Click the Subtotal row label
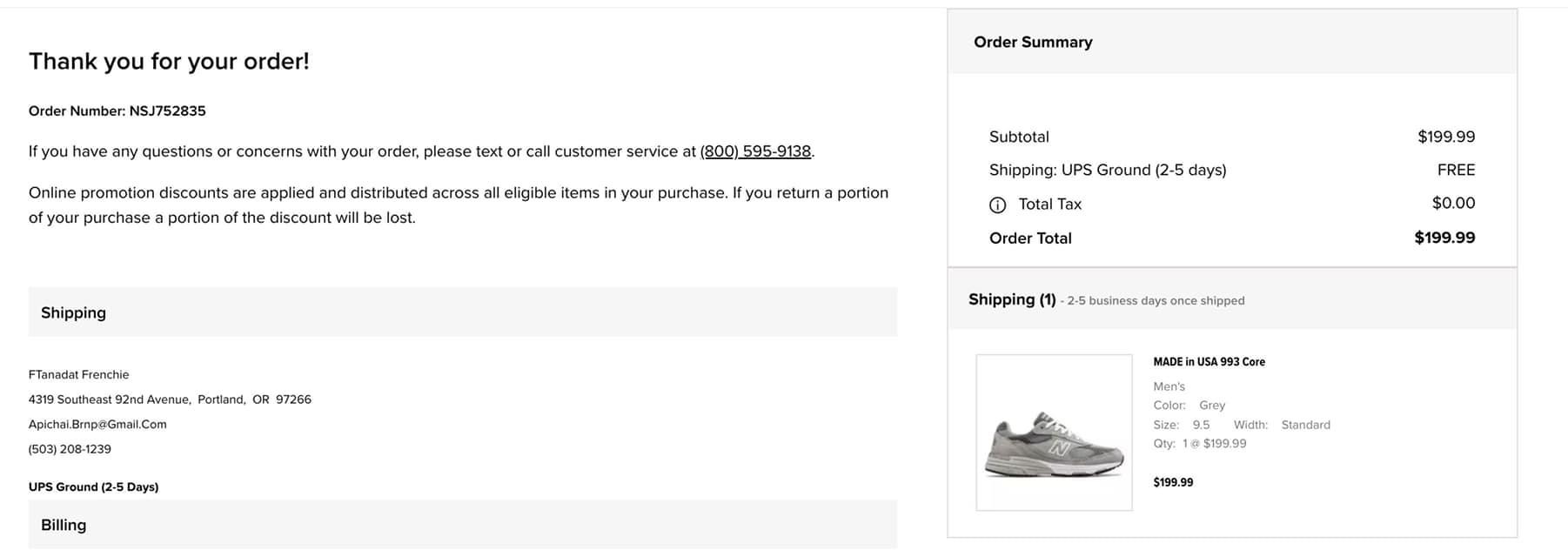1568x557 pixels. point(1019,137)
